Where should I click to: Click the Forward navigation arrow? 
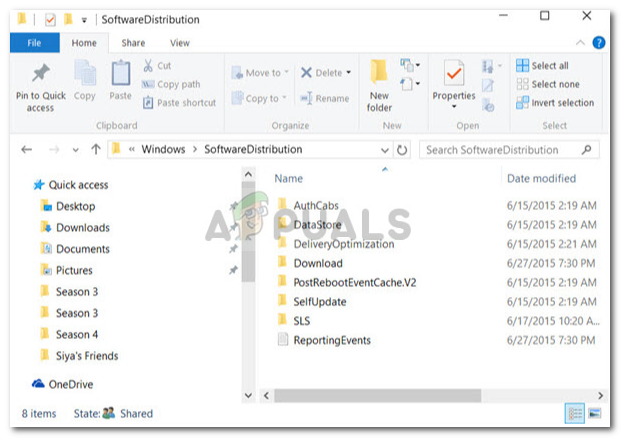pos(54,150)
